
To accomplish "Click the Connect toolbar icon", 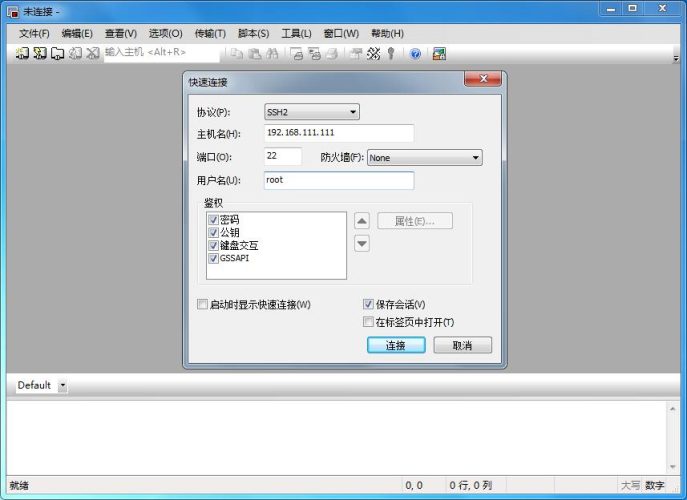I will tap(23, 54).
